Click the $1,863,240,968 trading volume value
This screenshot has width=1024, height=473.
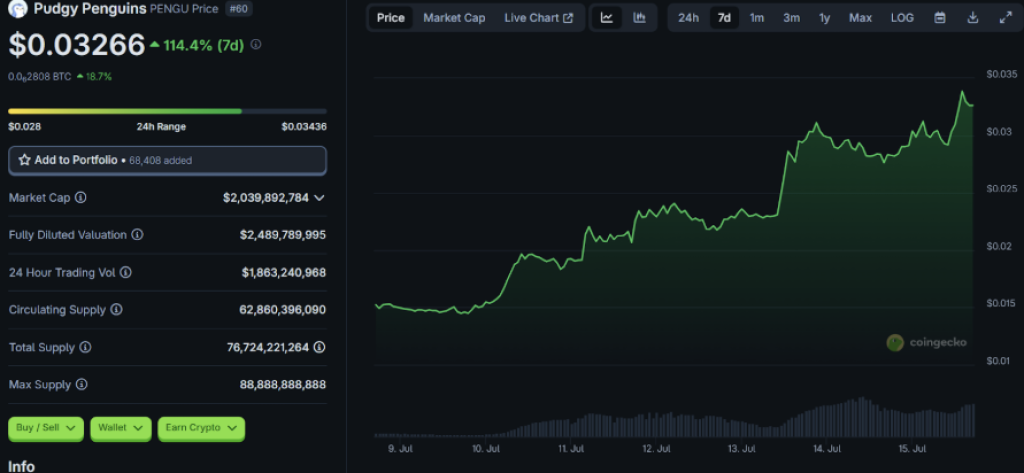[x=283, y=272]
